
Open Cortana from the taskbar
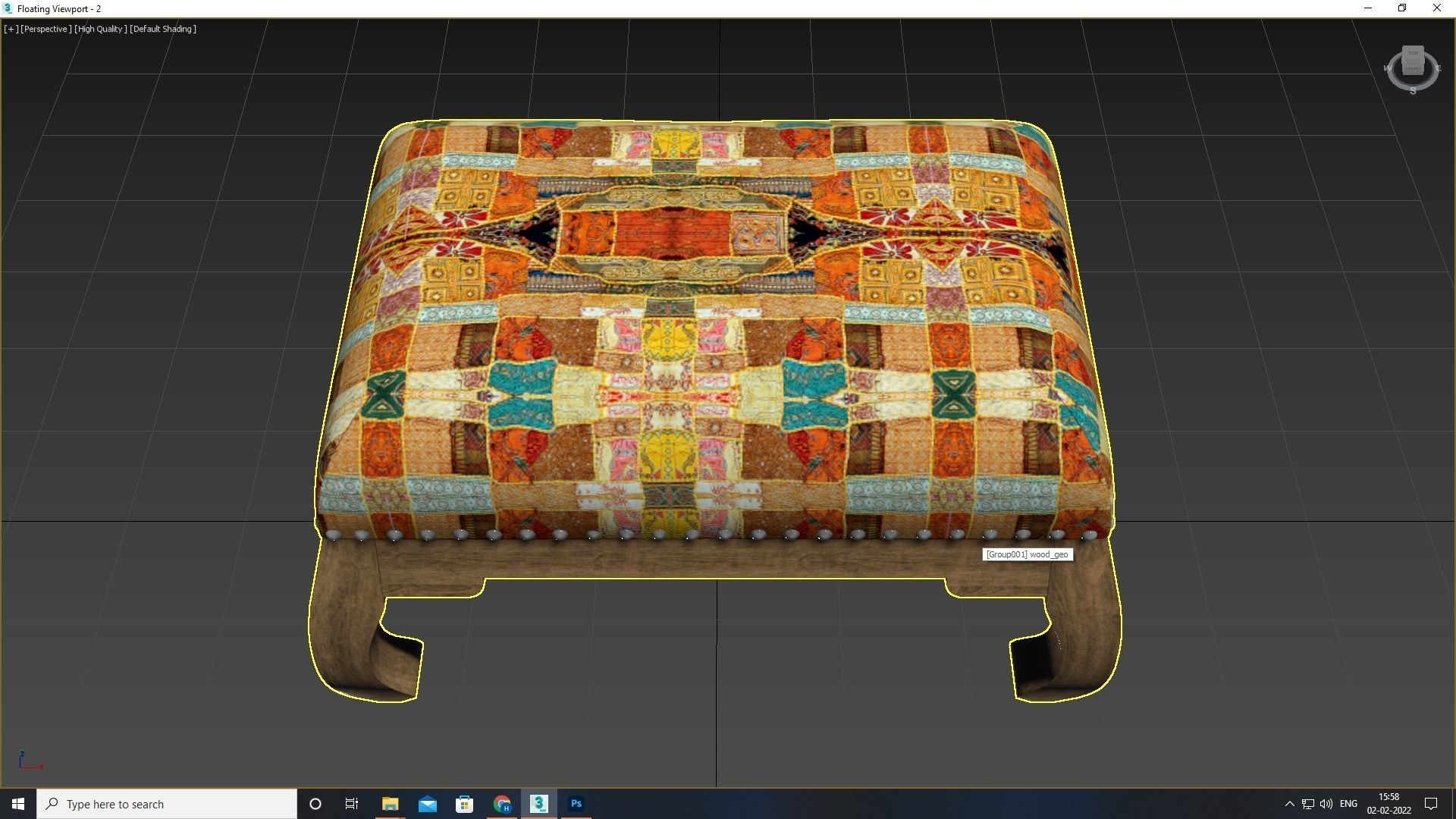tap(315, 804)
